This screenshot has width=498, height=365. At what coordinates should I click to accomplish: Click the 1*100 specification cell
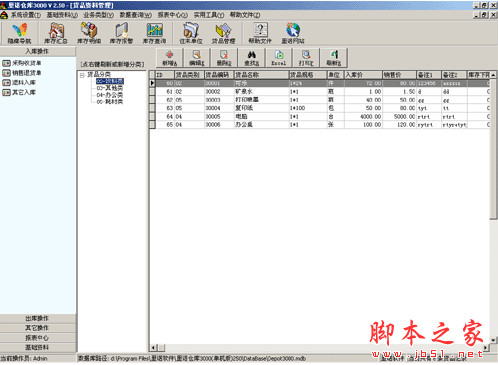click(x=308, y=108)
